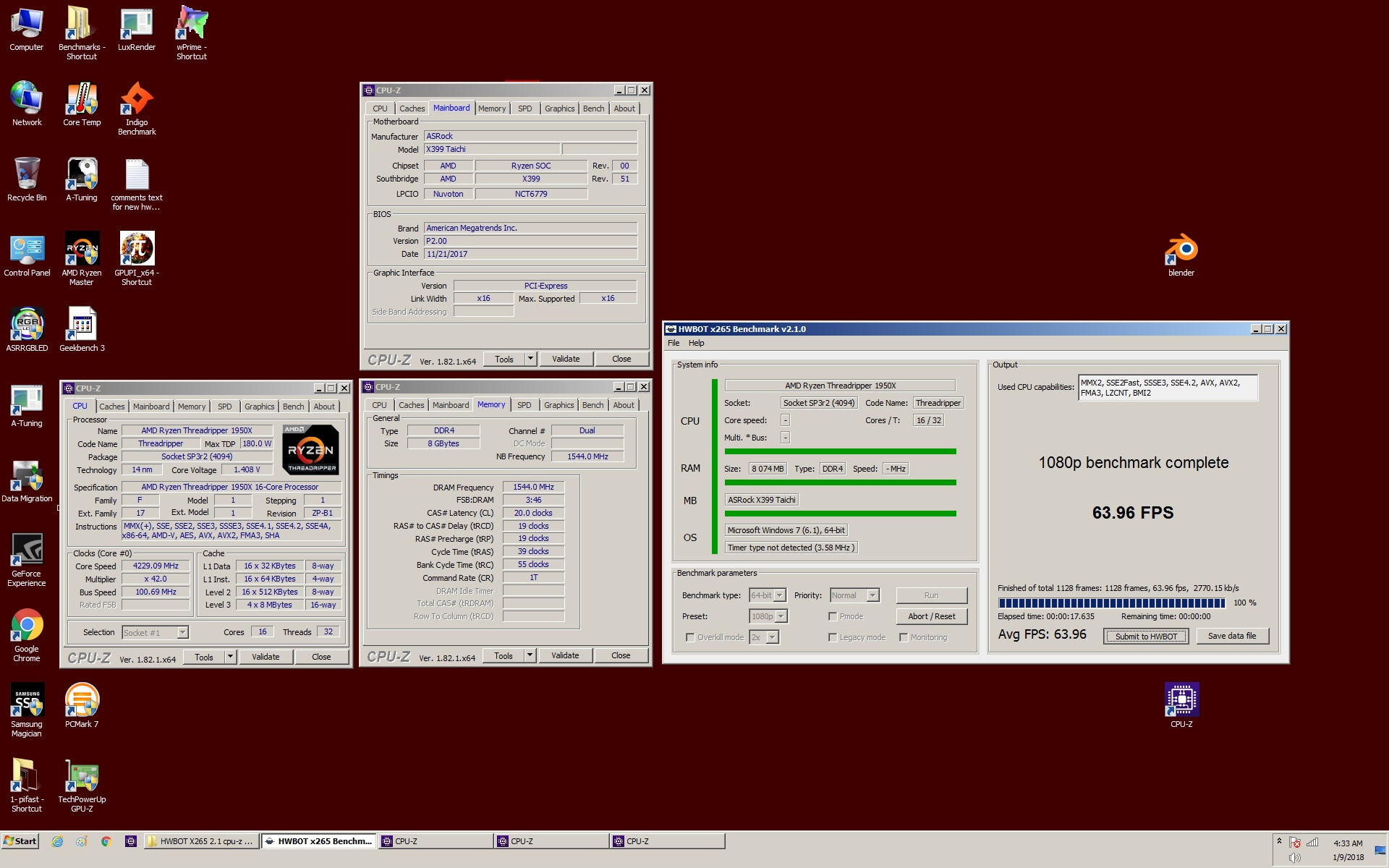The width and height of the screenshot is (1389, 868).
Task: Click the taskbar clock showing 4:33 AM
Action: (1348, 843)
